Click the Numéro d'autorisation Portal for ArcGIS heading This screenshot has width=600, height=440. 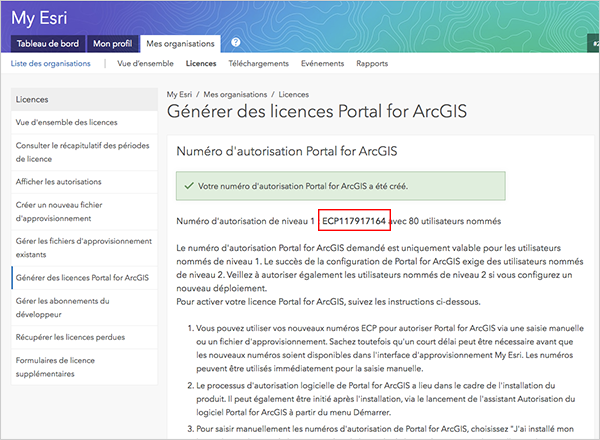pyautogui.click(x=287, y=151)
